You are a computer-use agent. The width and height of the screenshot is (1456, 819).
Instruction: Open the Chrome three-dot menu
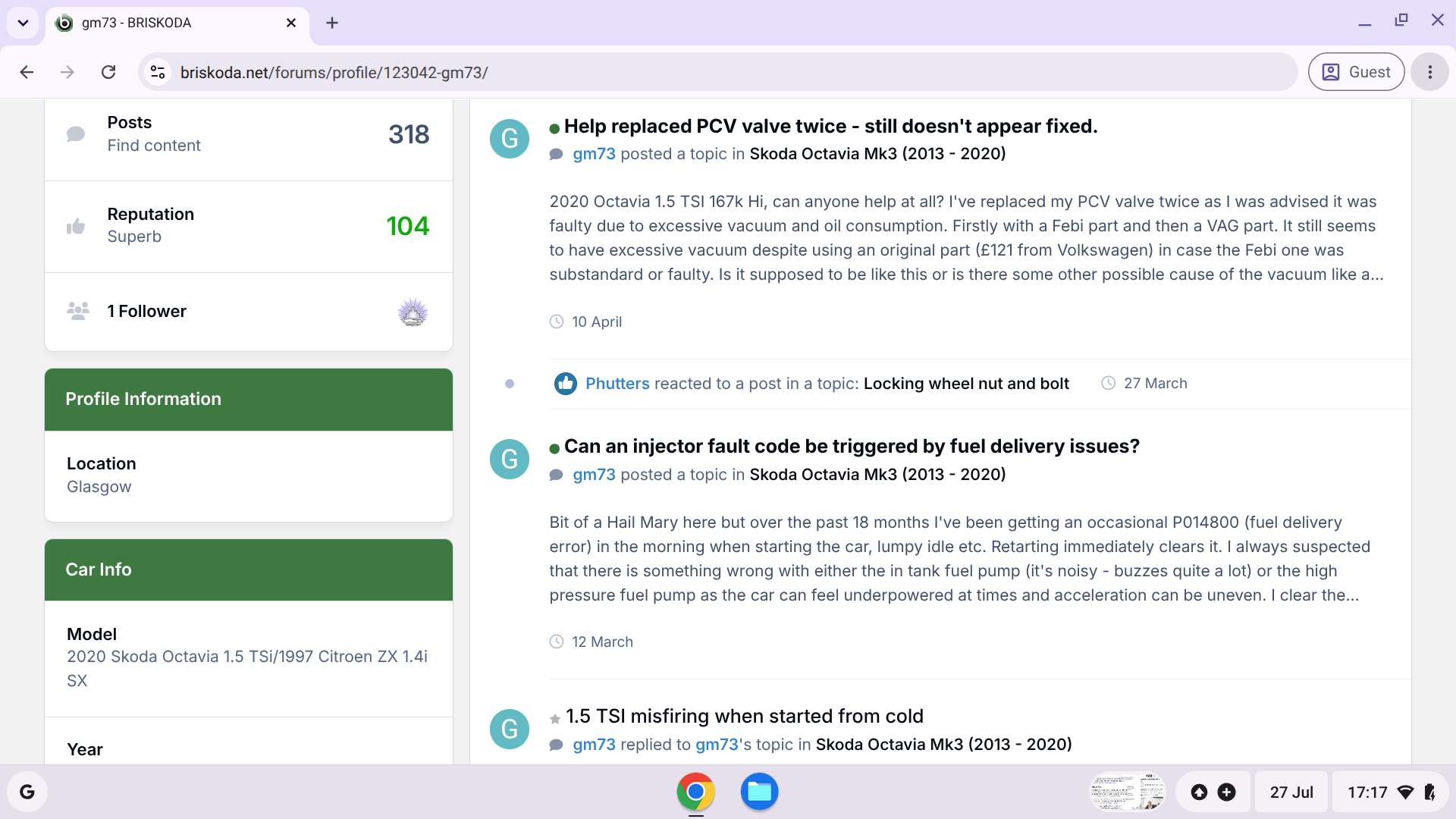tap(1429, 72)
